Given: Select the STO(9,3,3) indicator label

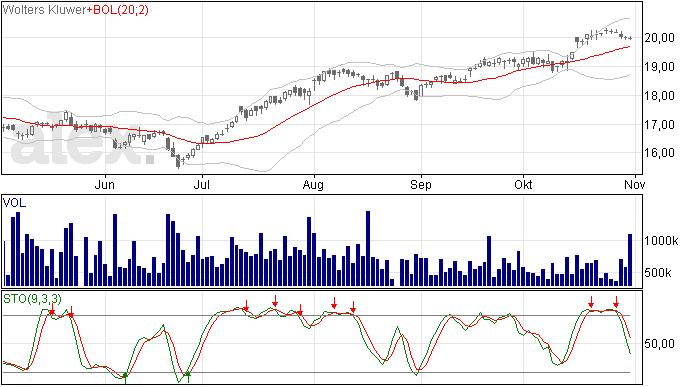Looking at the screenshot, I should pos(33,299).
